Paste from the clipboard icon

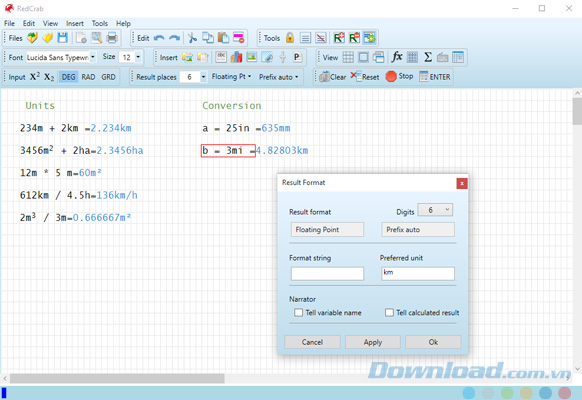(x=223, y=37)
